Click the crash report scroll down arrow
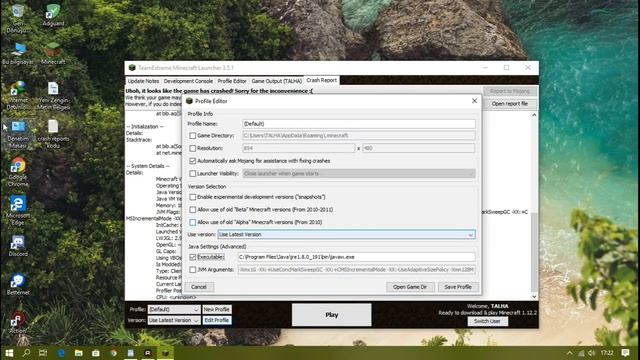This screenshot has width=640, height=360. click(x=534, y=297)
